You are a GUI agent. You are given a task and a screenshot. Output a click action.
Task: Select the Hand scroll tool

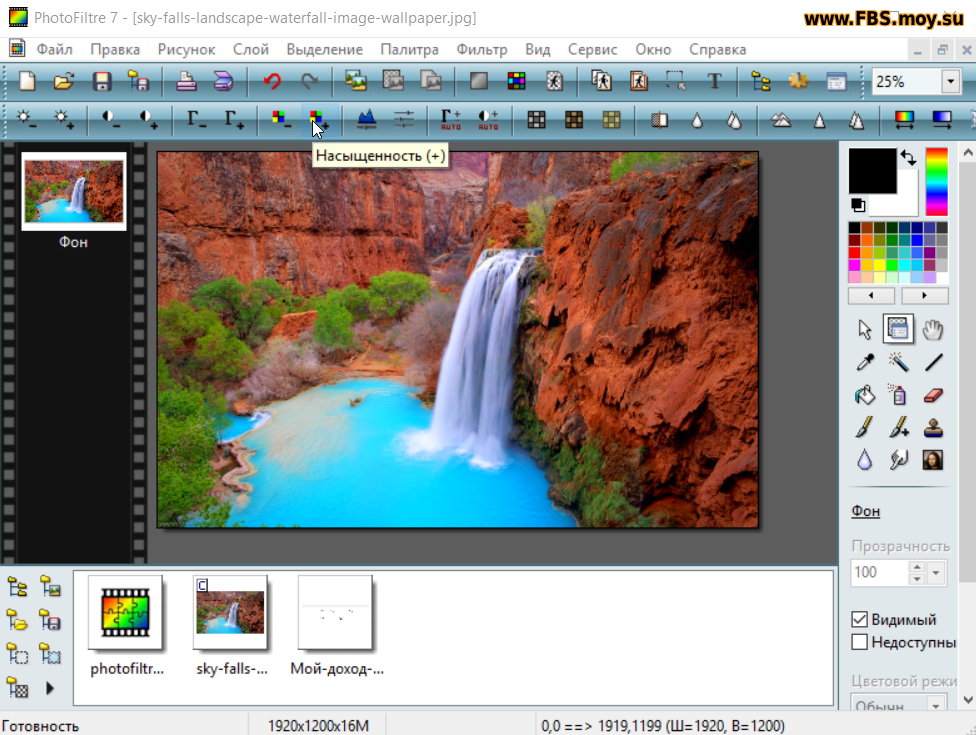pyautogui.click(x=932, y=329)
